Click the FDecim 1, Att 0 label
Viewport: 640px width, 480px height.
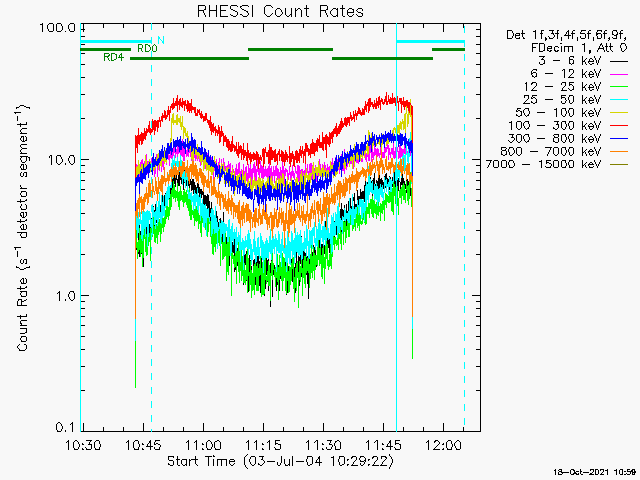(579, 48)
